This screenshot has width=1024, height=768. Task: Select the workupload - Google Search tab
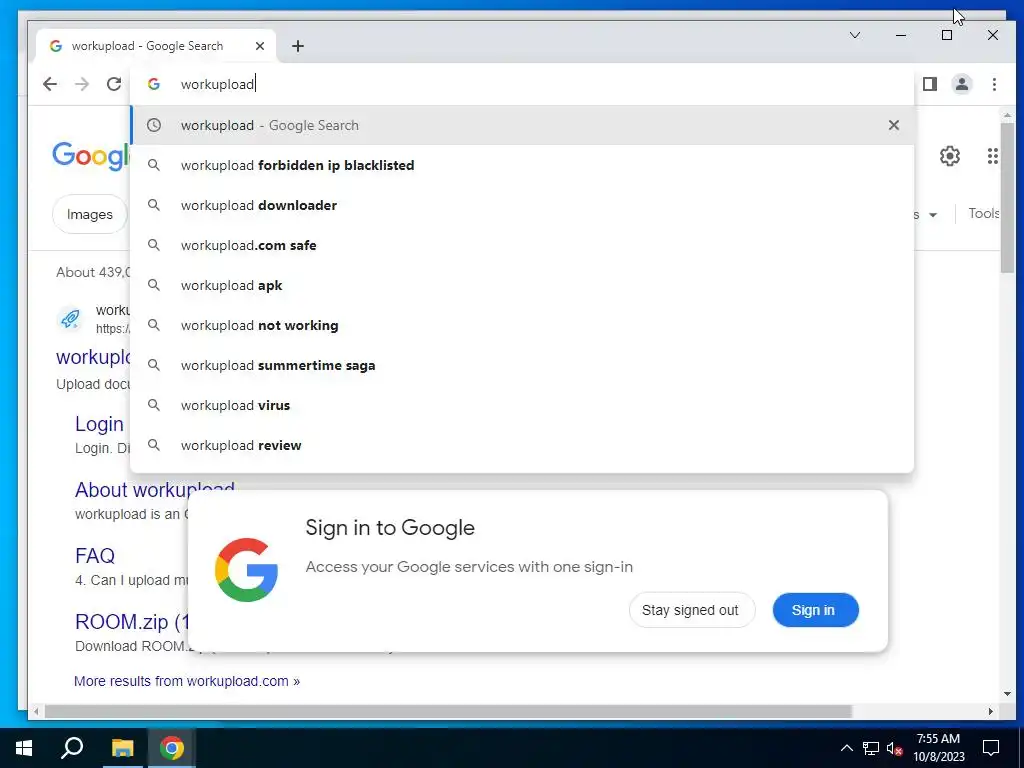pos(157,46)
